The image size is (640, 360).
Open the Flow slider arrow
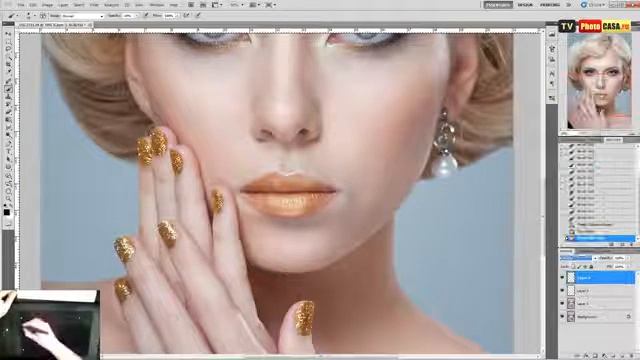pyautogui.click(x=177, y=16)
